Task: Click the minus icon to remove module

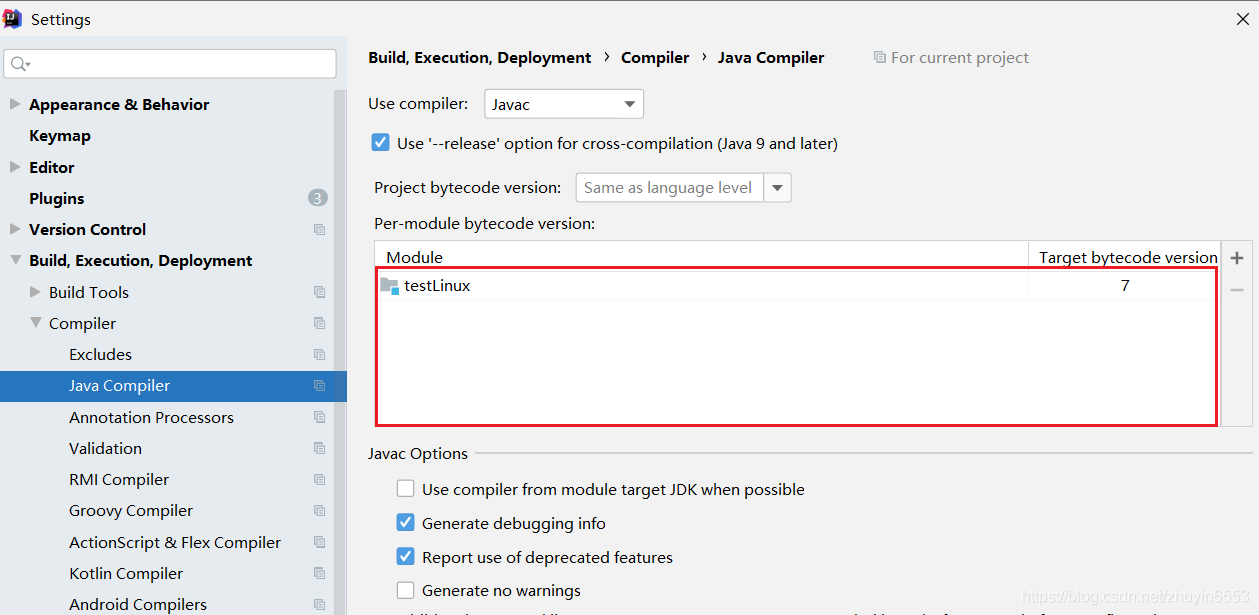Action: pos(1237,290)
